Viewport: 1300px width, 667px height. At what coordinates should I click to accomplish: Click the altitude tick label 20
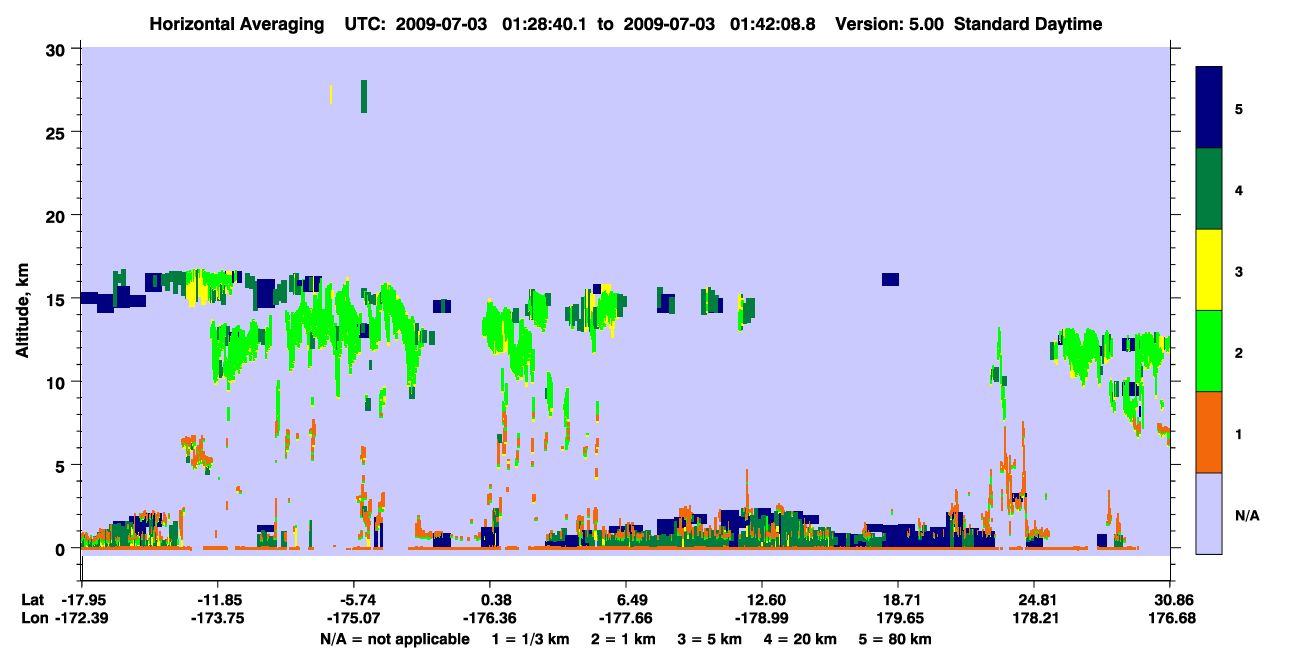[57, 216]
